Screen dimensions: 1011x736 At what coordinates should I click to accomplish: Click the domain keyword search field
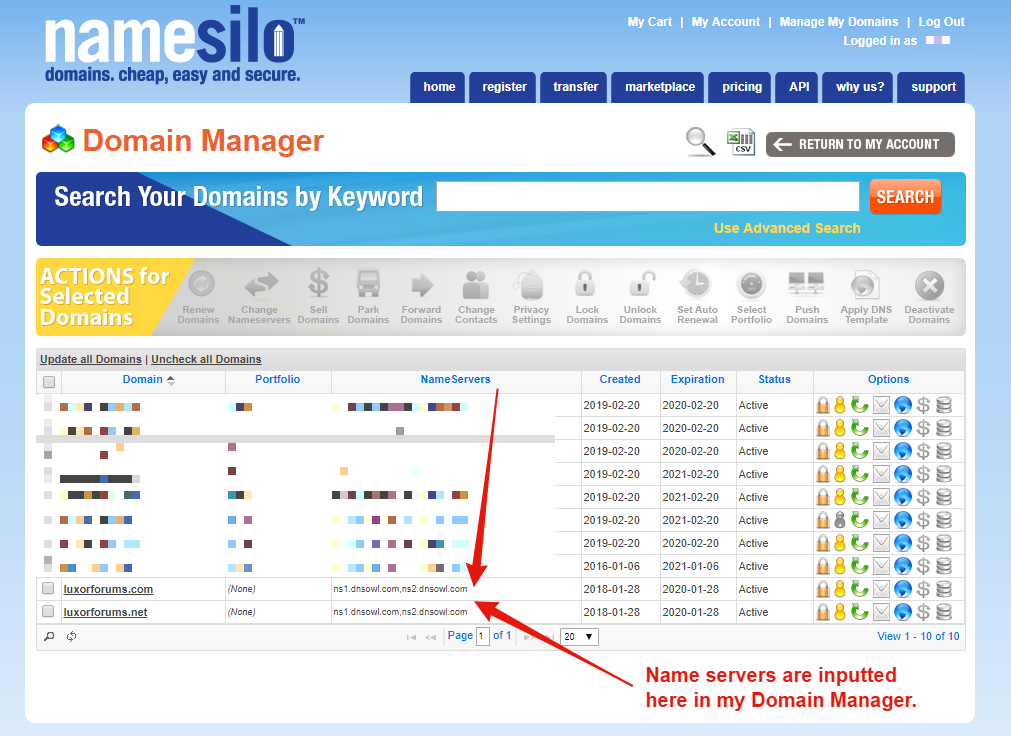pyautogui.click(x=648, y=197)
